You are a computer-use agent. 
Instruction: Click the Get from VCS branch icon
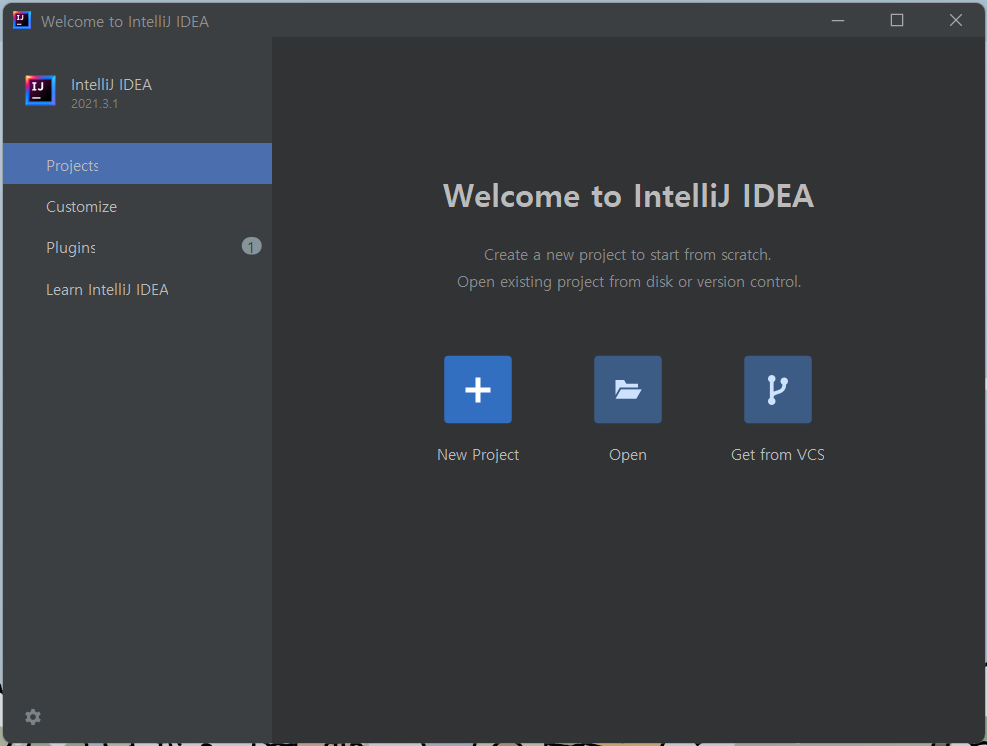point(777,389)
